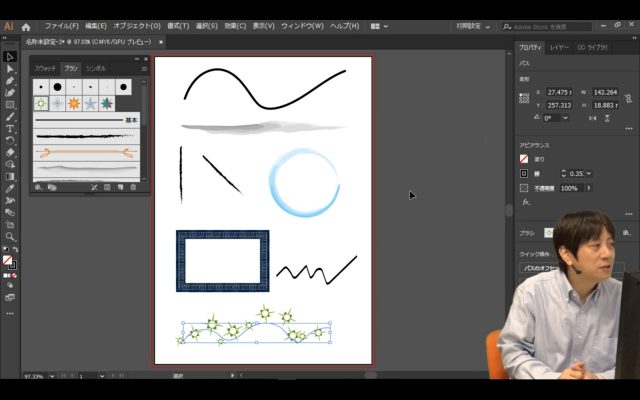
Task: Select the Gradient tool
Action: [x=10, y=176]
